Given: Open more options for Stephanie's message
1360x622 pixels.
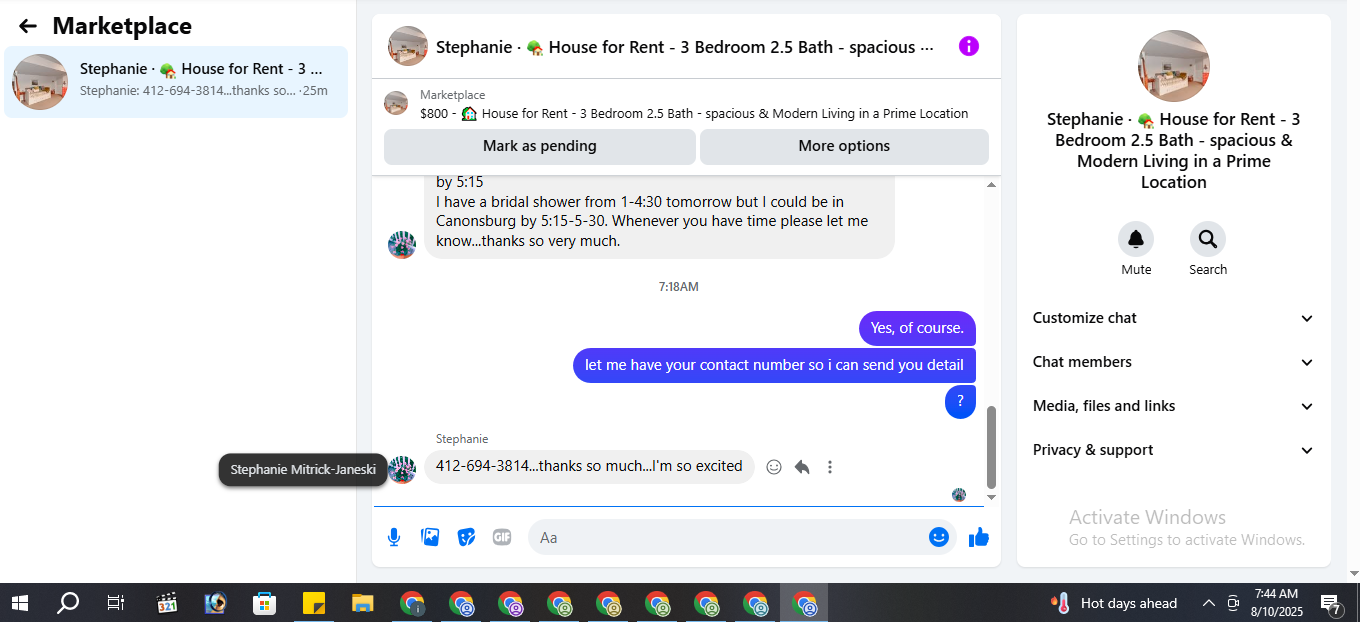Looking at the screenshot, I should coord(830,467).
